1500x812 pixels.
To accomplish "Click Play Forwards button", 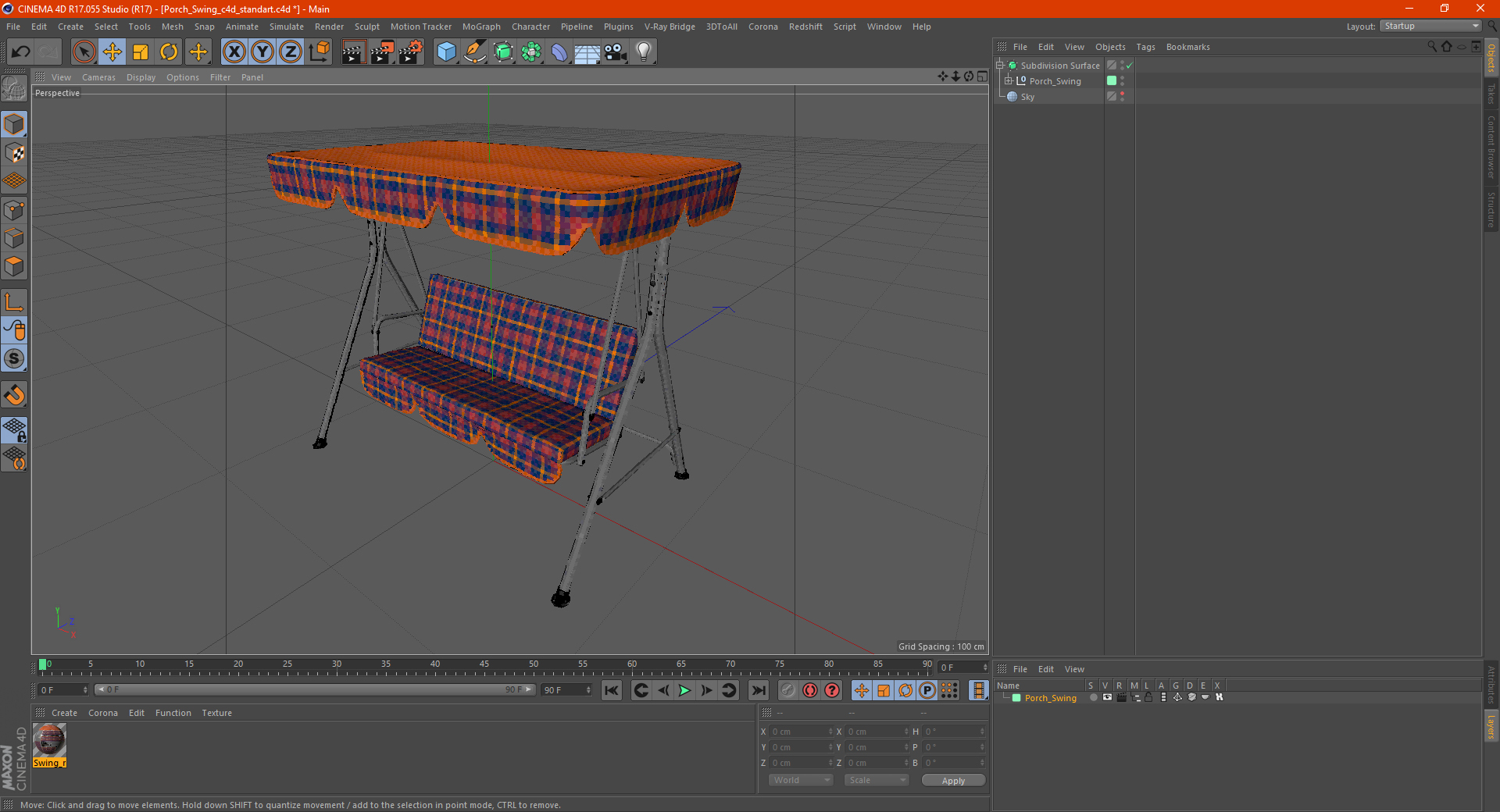I will point(684,690).
